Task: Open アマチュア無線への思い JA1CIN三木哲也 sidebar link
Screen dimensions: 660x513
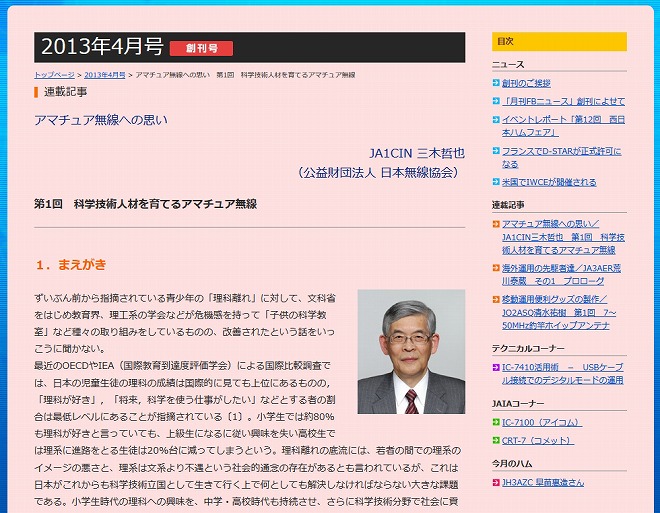Action: click(563, 237)
